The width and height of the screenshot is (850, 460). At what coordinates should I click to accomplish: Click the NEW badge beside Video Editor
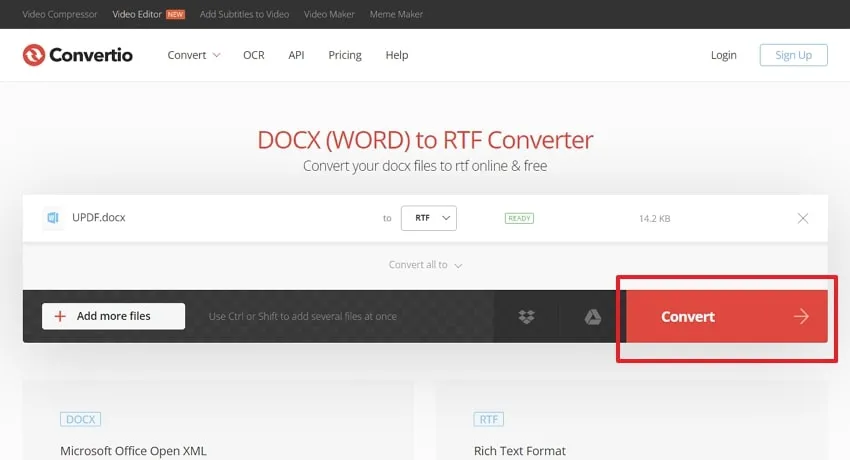coord(175,15)
